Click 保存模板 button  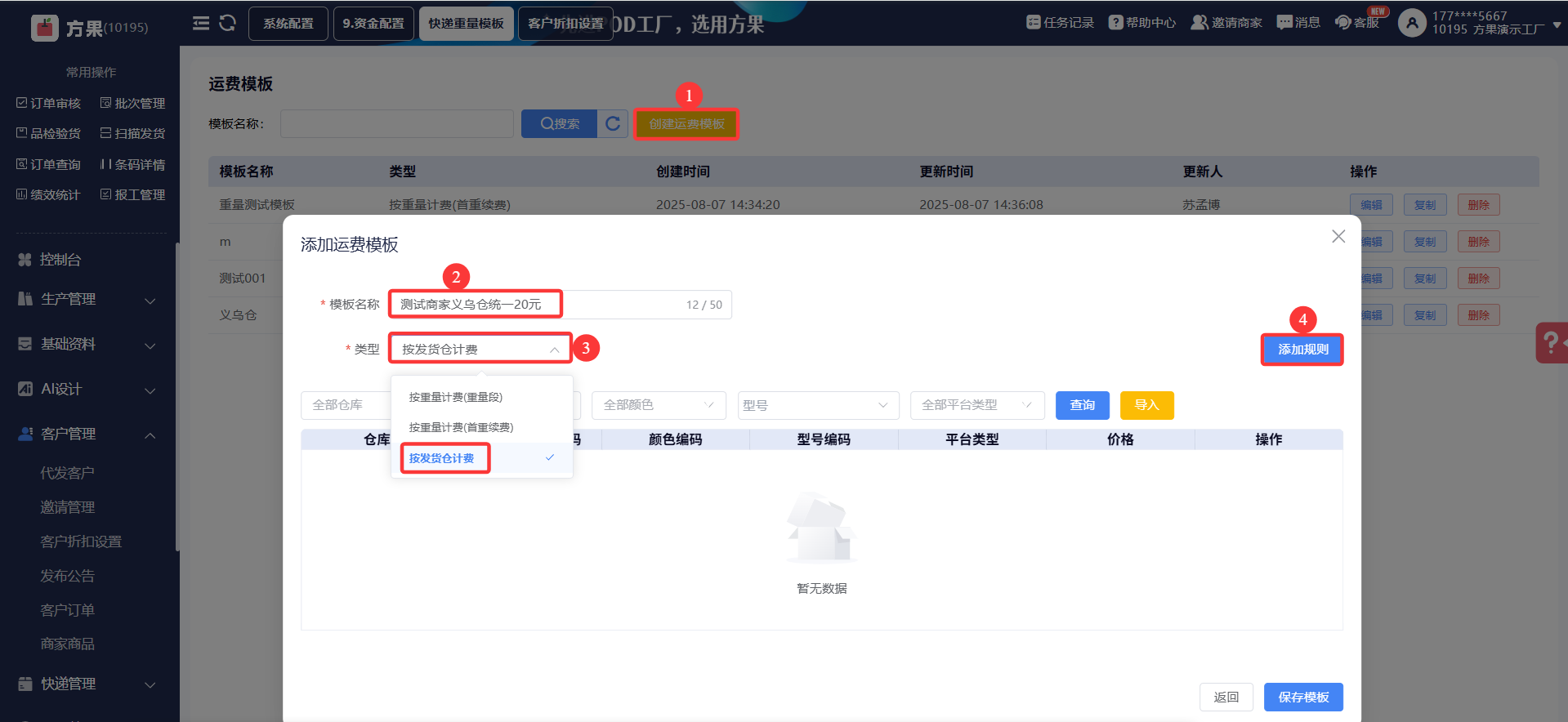click(1303, 697)
